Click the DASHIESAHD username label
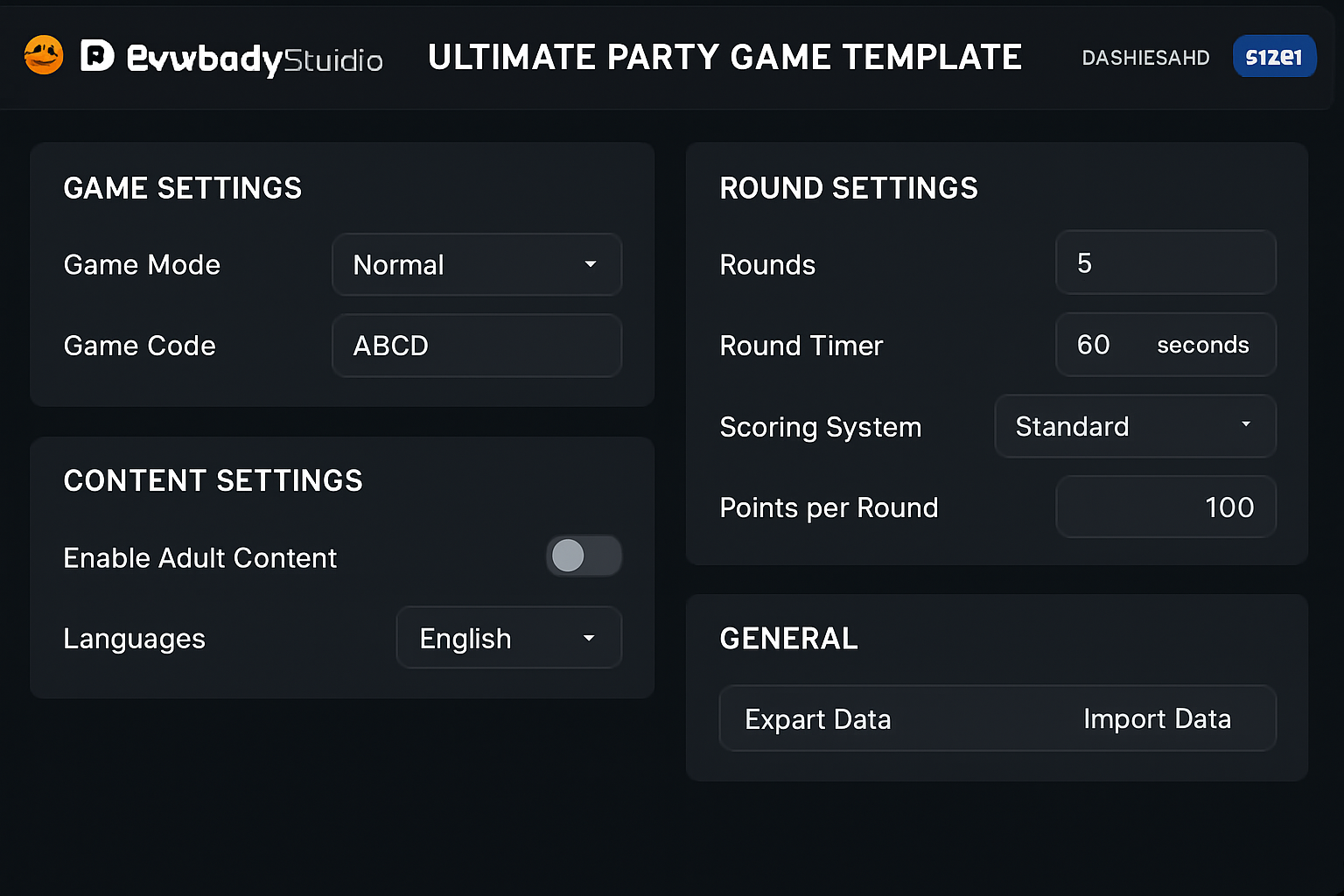Screen dimensions: 1344x896 click(x=1145, y=58)
